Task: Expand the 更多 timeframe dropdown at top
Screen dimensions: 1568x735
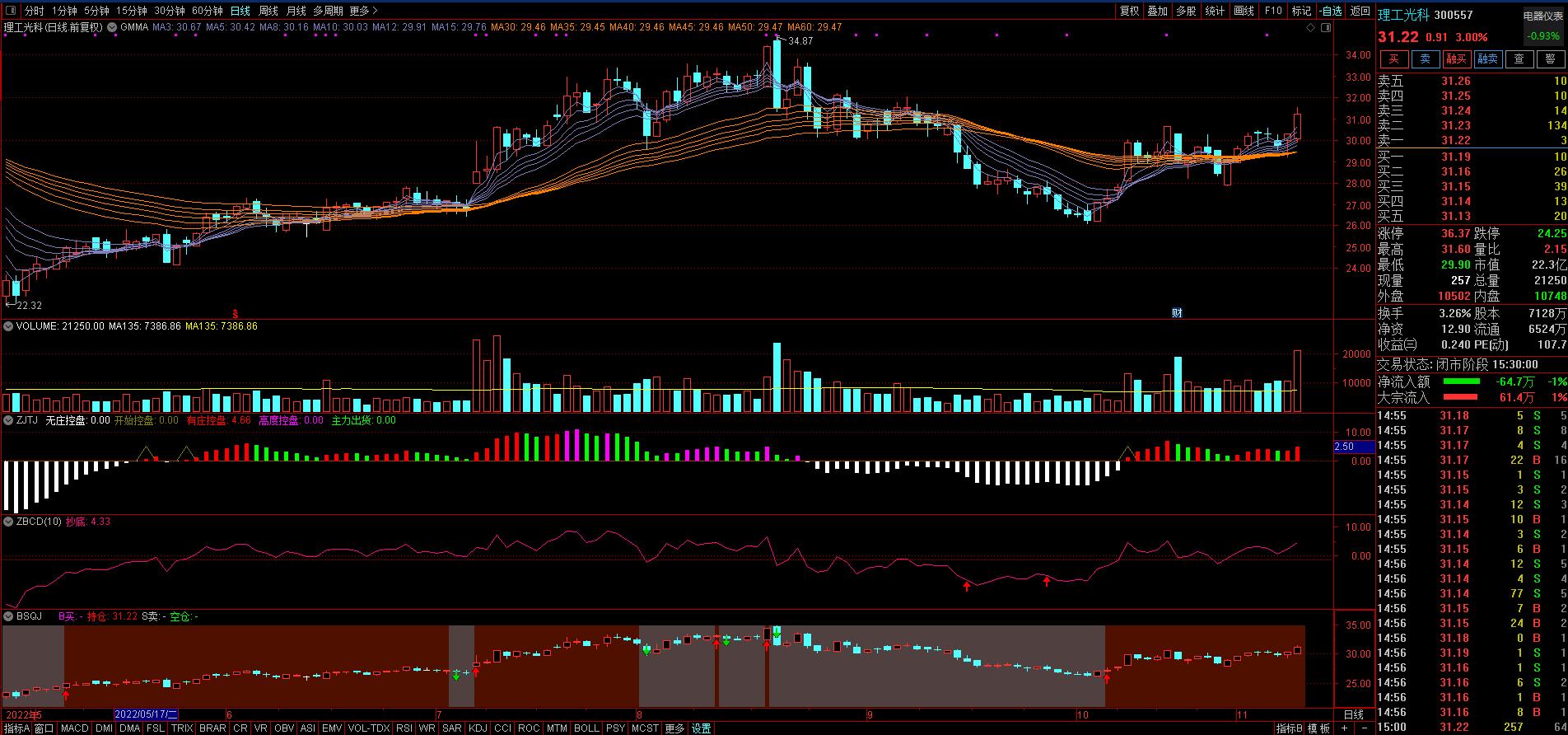Action: (x=363, y=11)
